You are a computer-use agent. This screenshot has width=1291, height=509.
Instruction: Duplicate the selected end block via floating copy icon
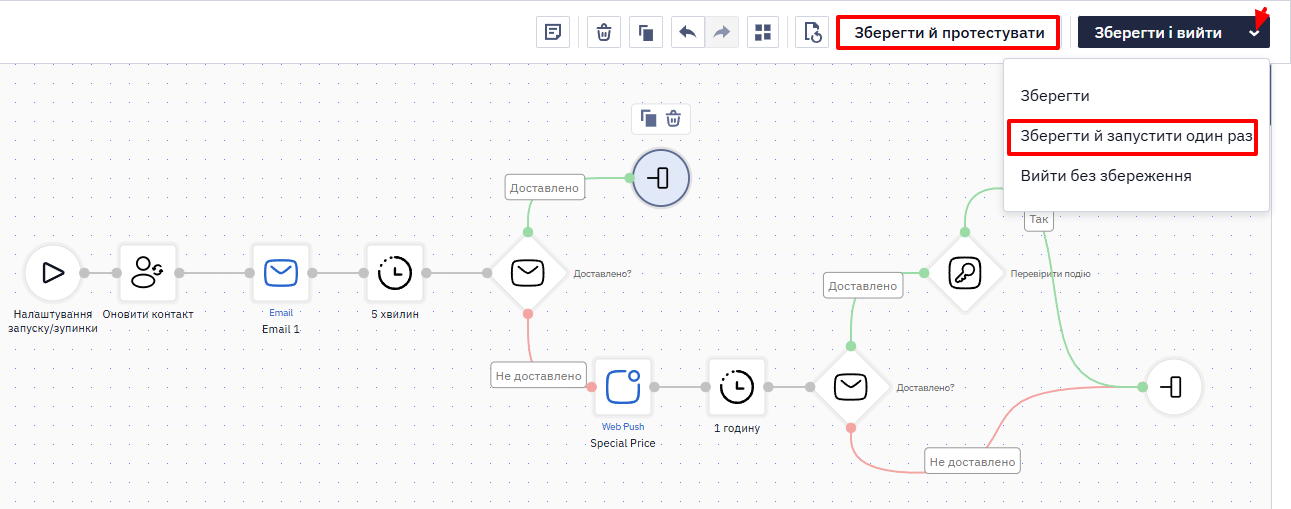click(x=648, y=119)
